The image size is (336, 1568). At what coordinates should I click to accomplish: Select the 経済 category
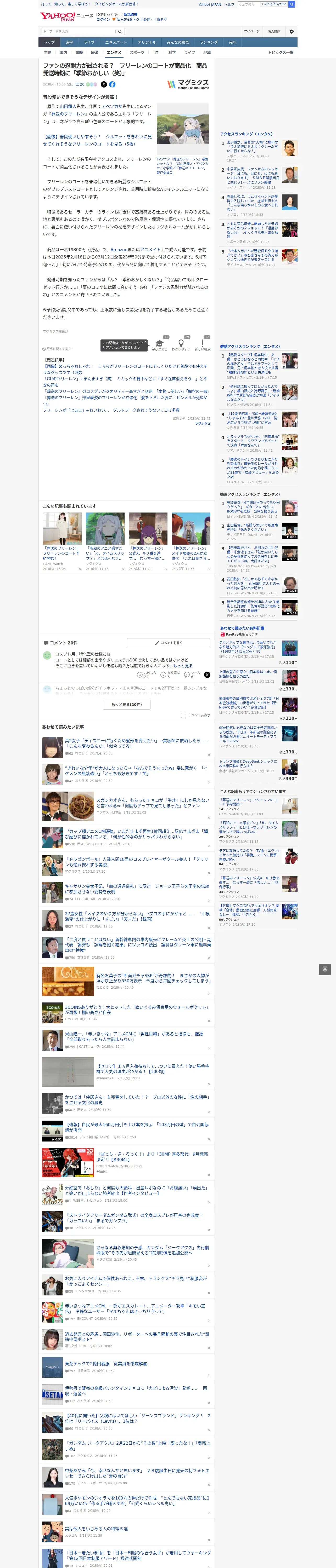click(94, 52)
